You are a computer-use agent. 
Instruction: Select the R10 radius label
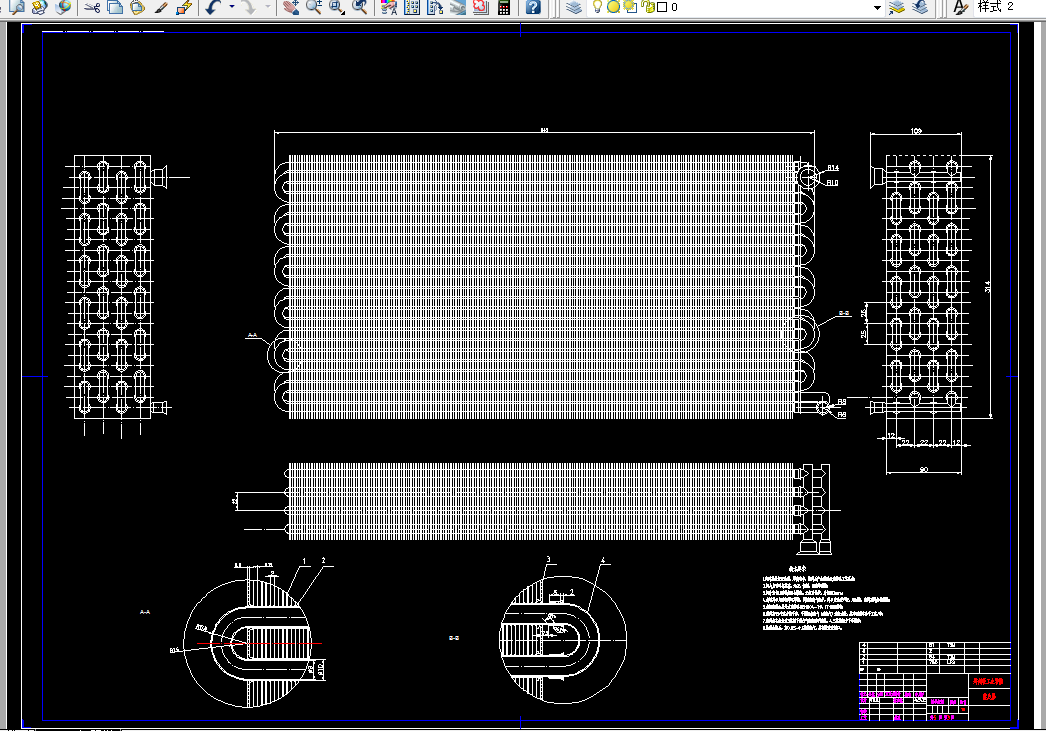832,183
